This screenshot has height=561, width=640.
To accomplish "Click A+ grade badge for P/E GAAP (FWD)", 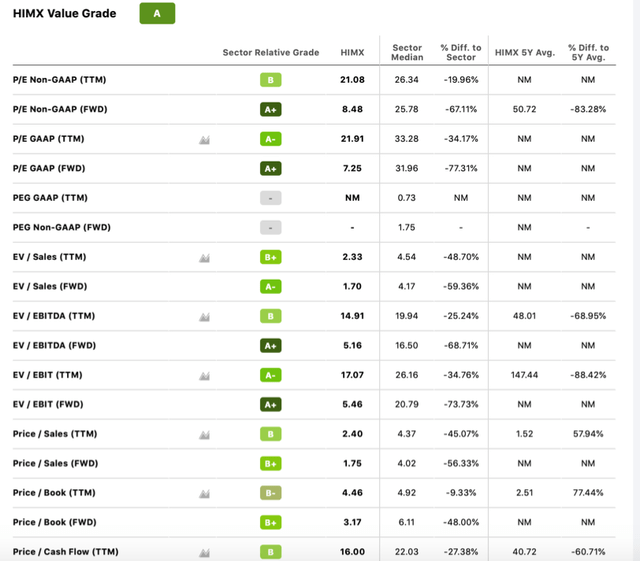I will 271,169.
